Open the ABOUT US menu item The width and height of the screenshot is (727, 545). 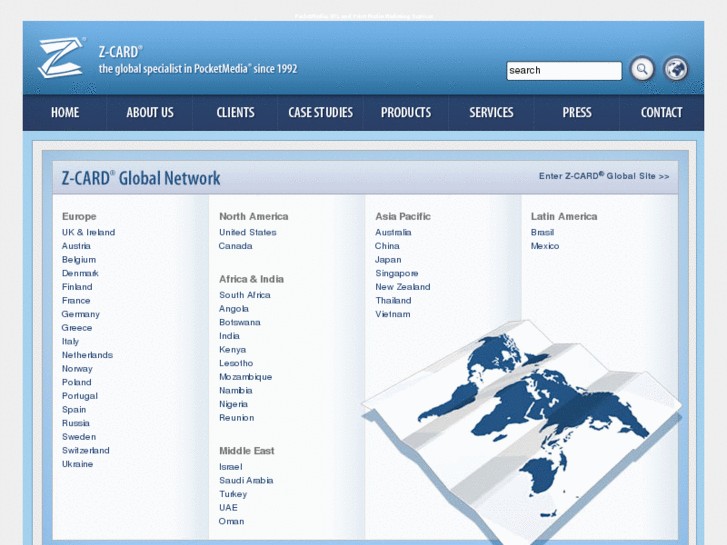pos(150,112)
